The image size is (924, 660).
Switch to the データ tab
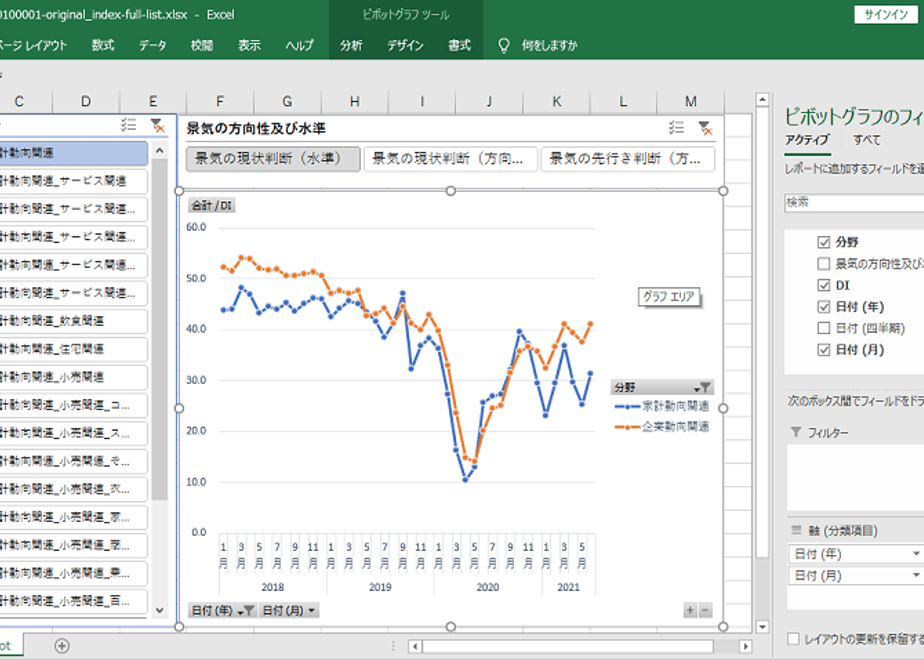pyautogui.click(x=153, y=45)
